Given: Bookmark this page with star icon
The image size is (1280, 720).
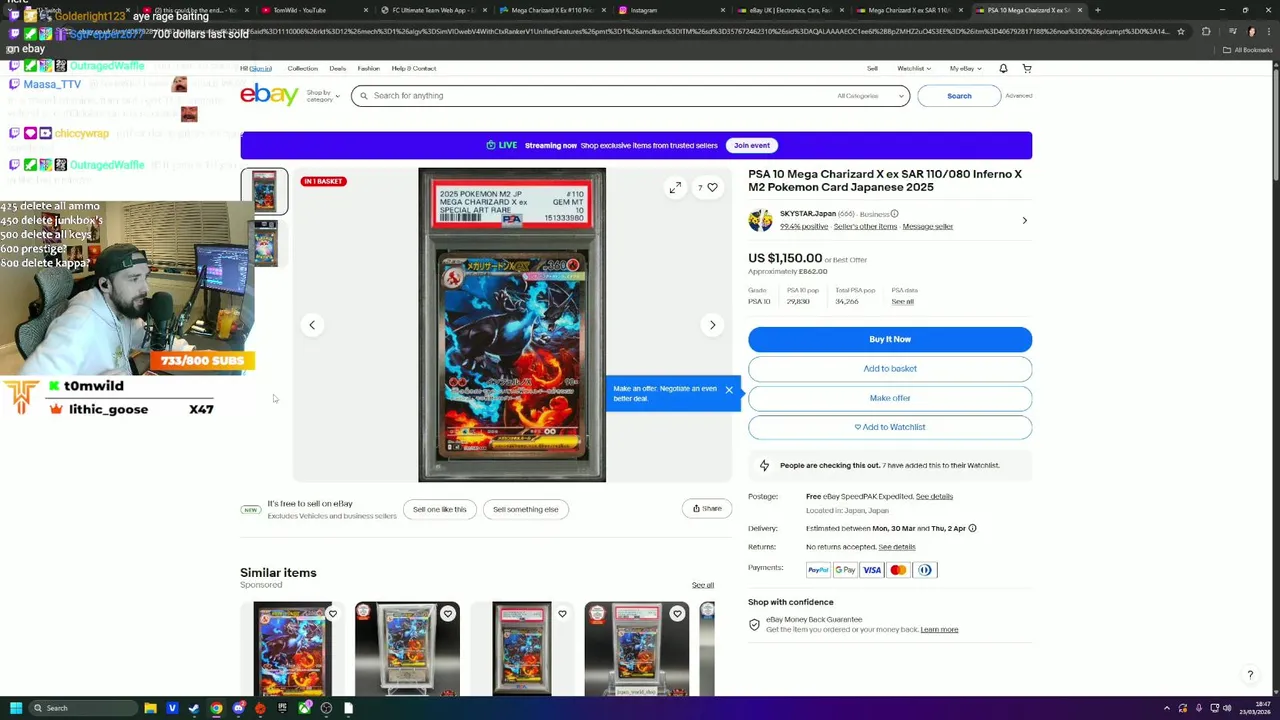Looking at the screenshot, I should click(1181, 31).
